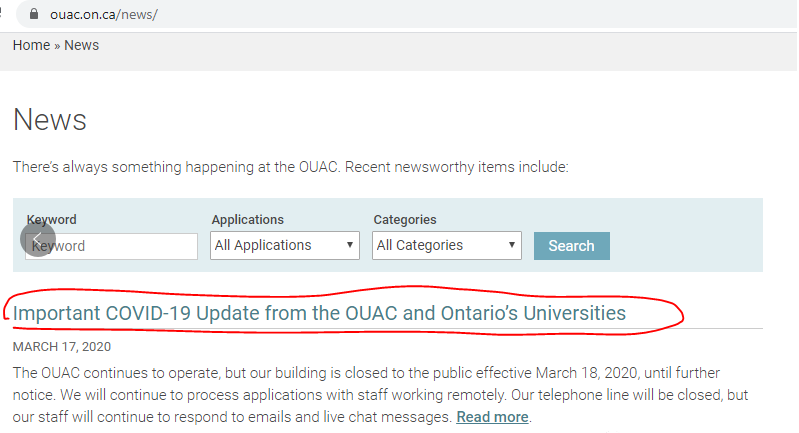
Task: Click the ouac.on.ca/news/ address bar
Action: [408, 14]
